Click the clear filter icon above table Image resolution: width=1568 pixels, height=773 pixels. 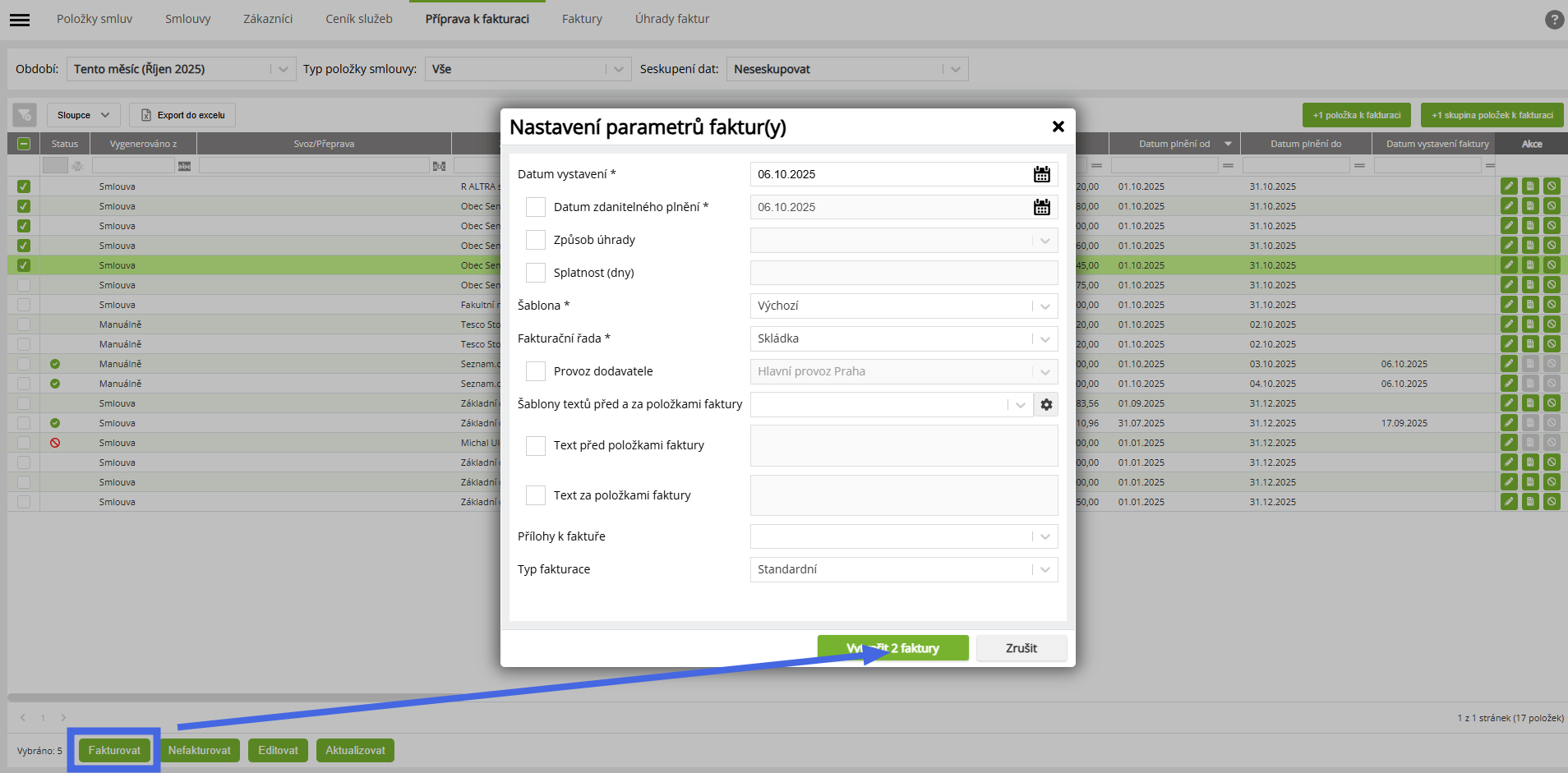(x=24, y=115)
